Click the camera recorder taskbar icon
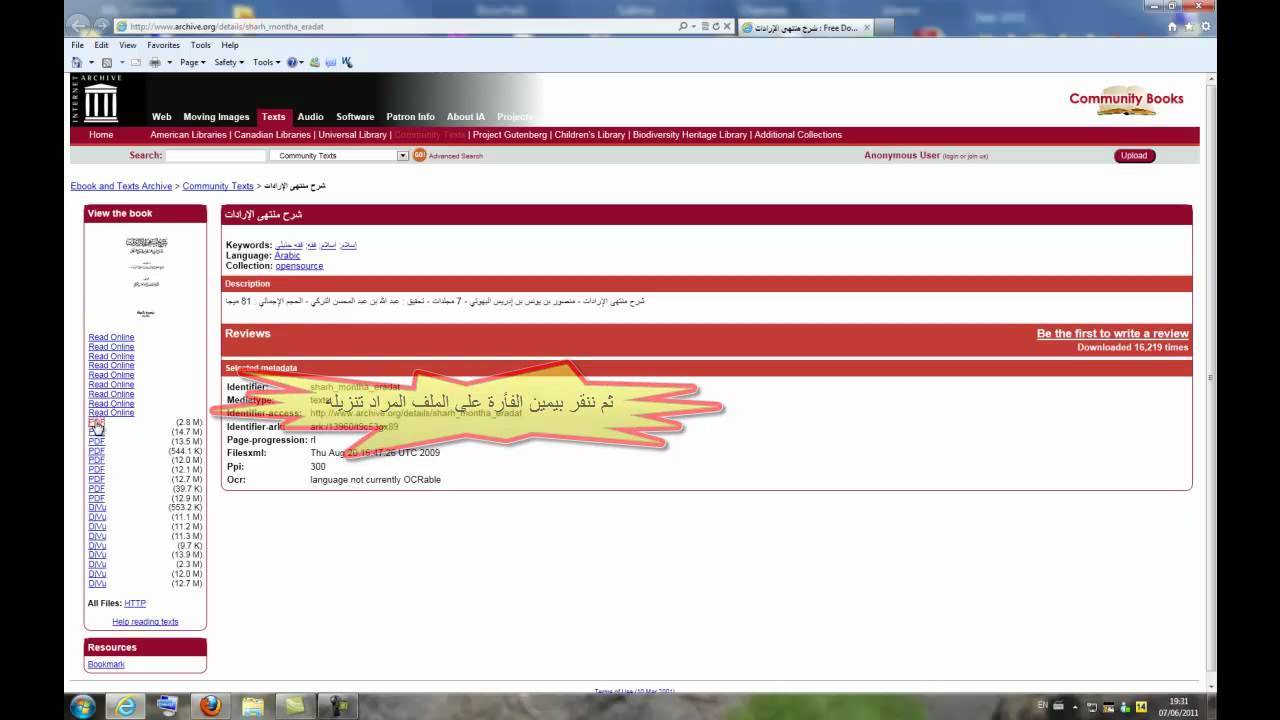1280x720 pixels. click(337, 706)
